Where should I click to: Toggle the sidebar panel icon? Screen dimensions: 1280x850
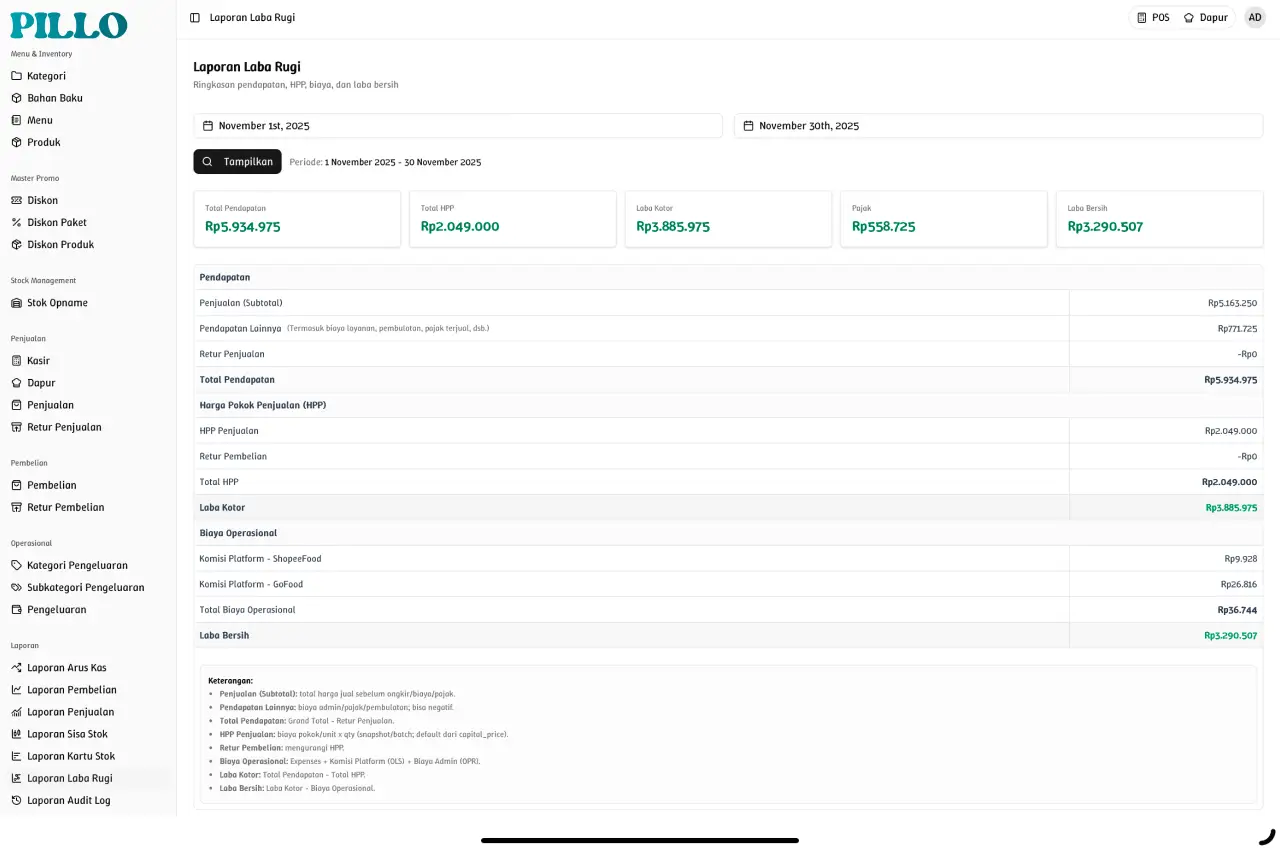195,18
